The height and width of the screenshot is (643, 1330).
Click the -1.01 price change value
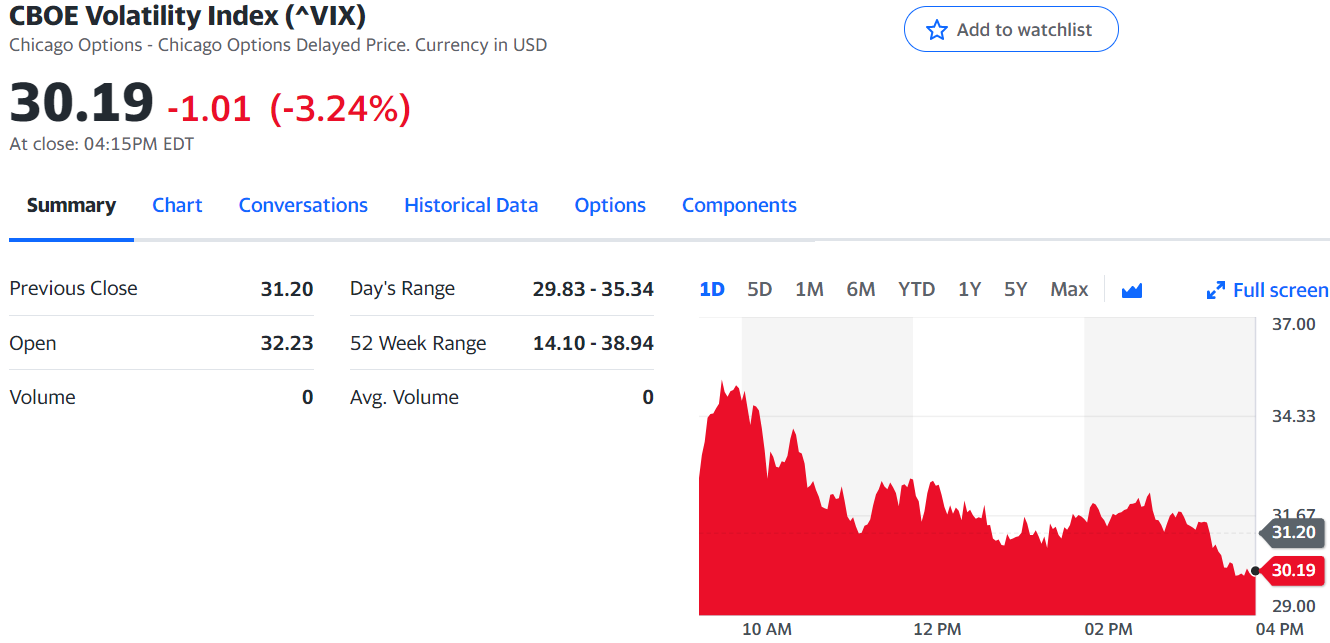209,108
